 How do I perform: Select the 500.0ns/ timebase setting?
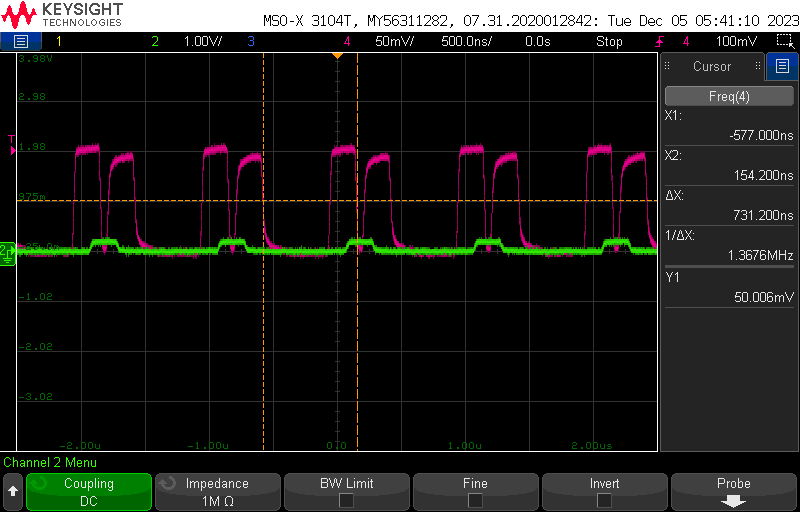click(x=465, y=41)
